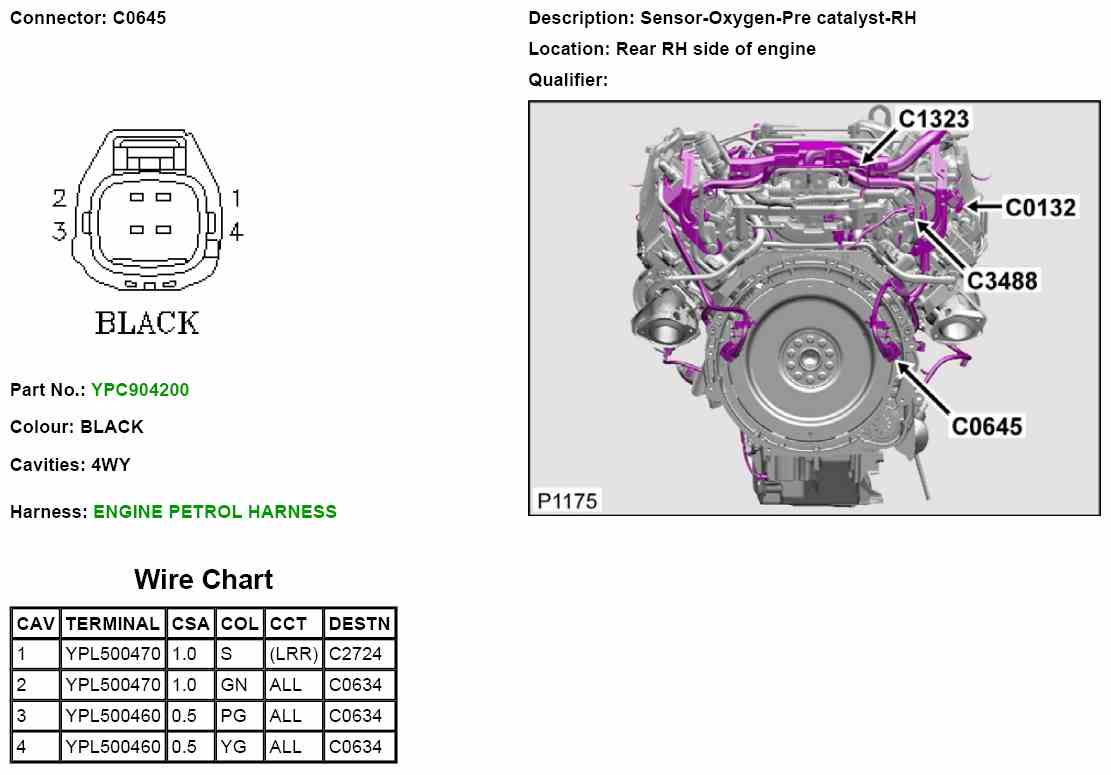Click the C0132 label in engine diagram
The image size is (1111, 775).
coord(1040,207)
